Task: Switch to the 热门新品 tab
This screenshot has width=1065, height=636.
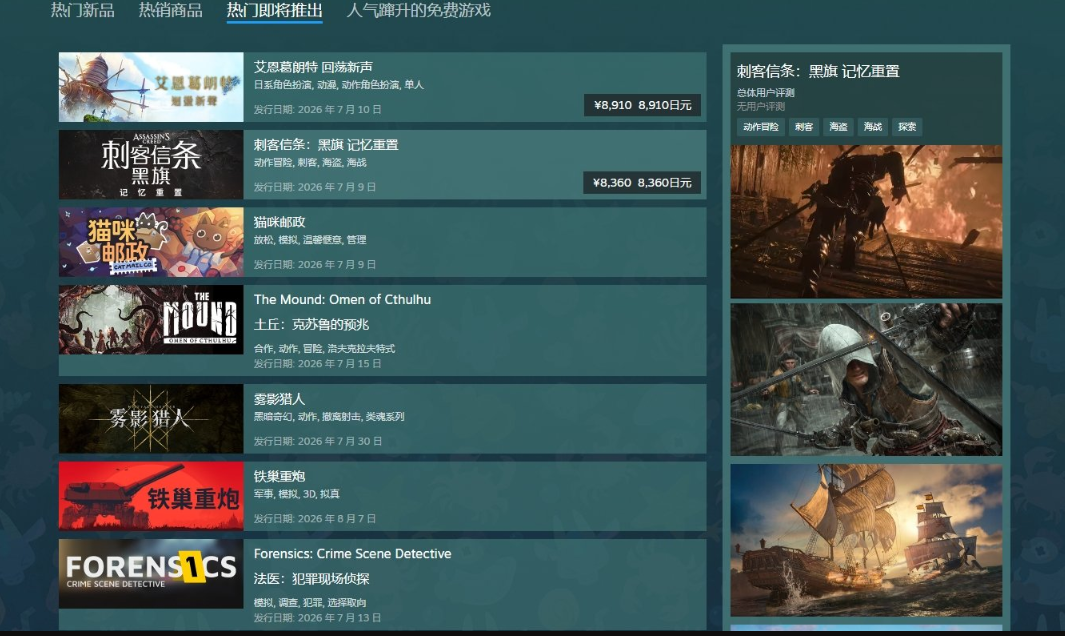Action: point(82,10)
